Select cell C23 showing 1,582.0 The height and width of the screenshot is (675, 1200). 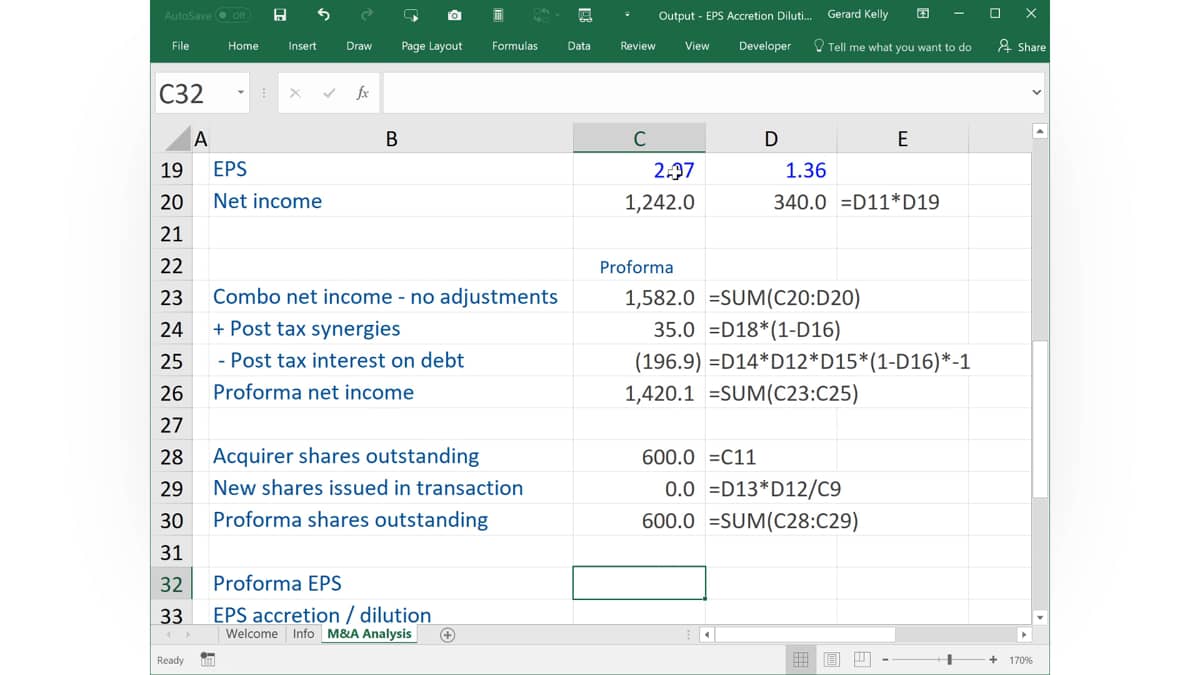click(x=639, y=297)
